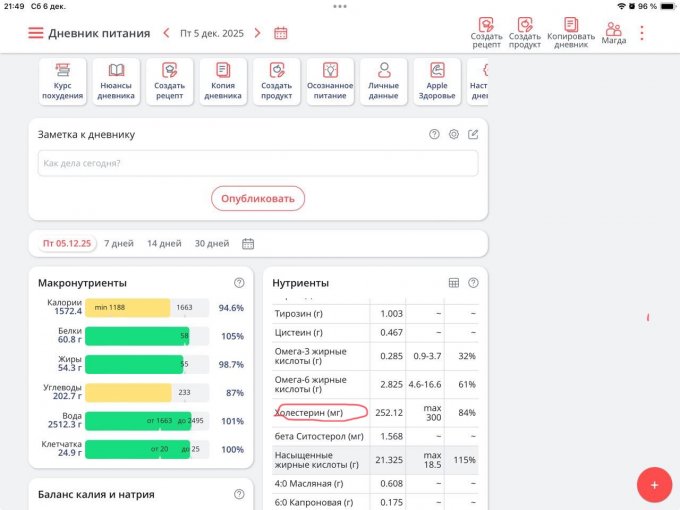
Task: Open the calendar date picker in header
Action: 281,33
